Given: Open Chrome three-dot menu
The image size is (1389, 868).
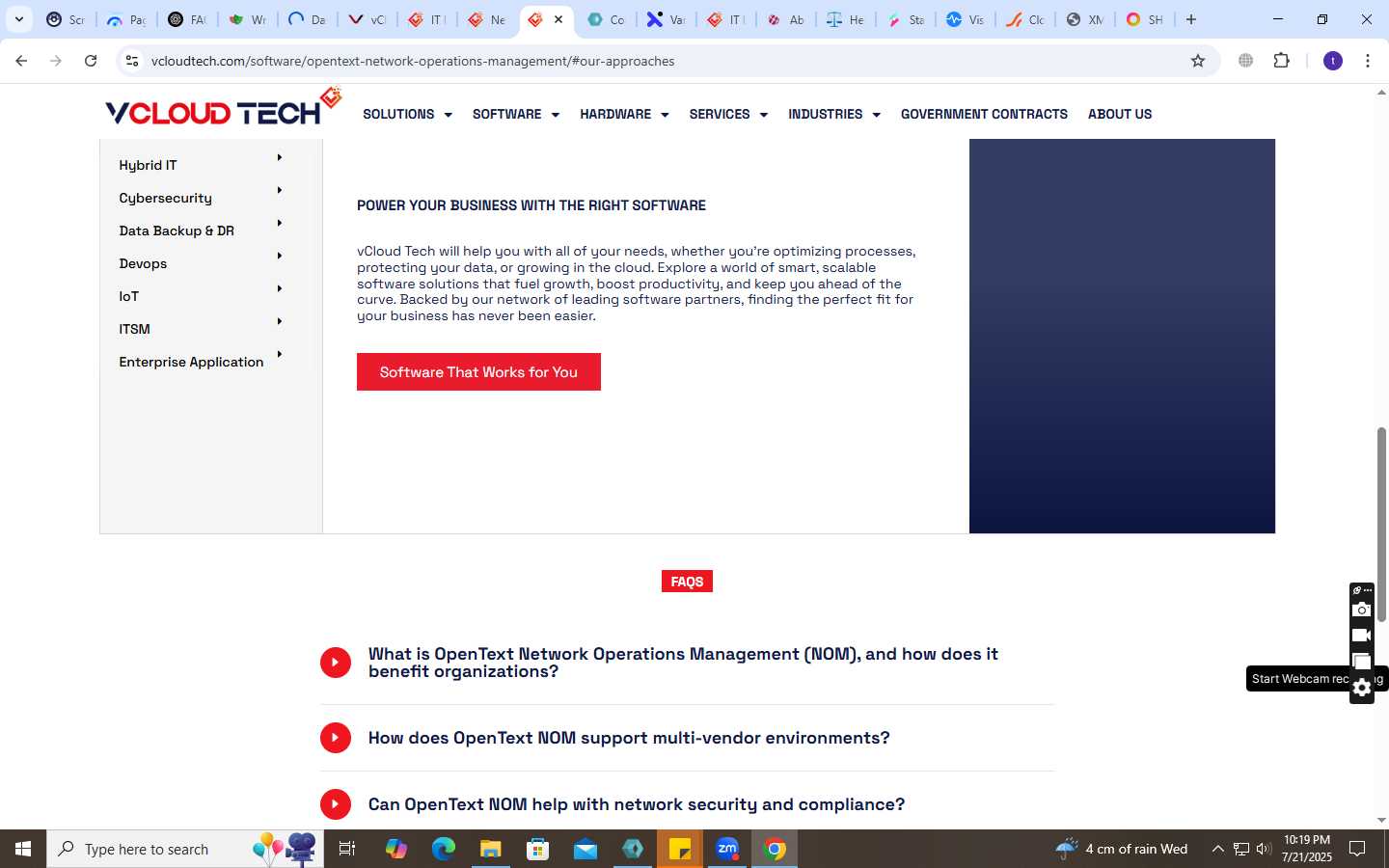Looking at the screenshot, I should [x=1368, y=61].
